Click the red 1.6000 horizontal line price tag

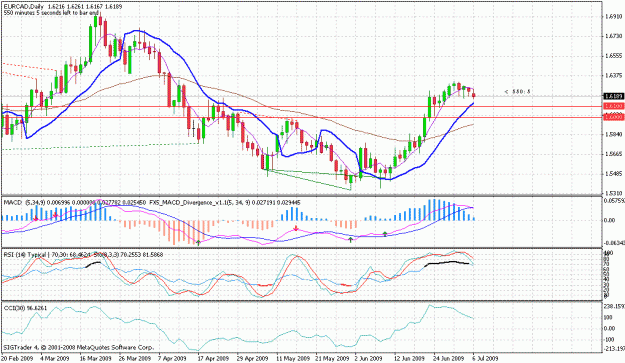(x=613, y=117)
